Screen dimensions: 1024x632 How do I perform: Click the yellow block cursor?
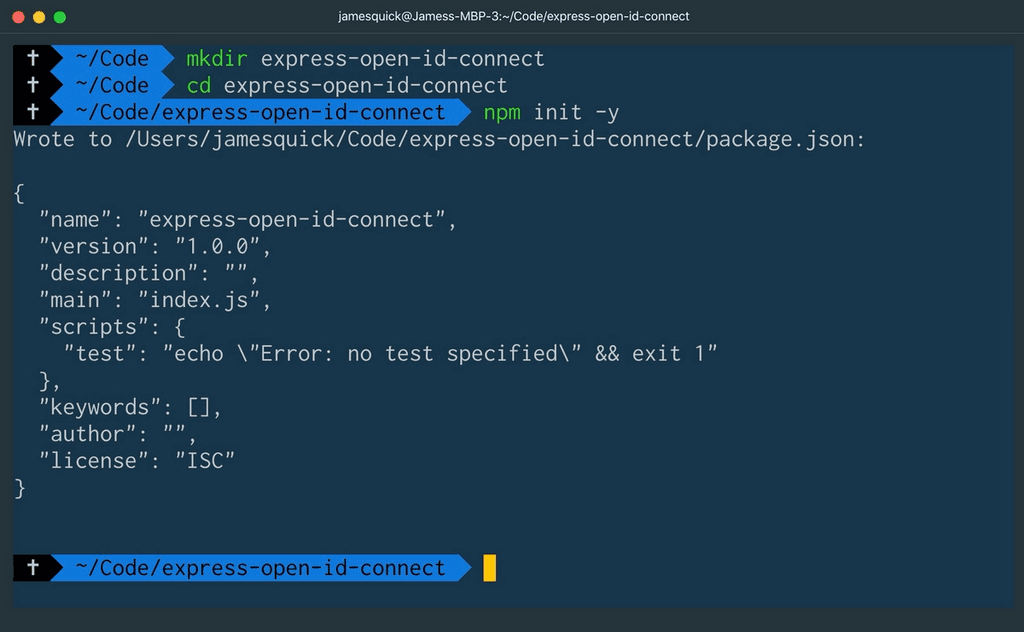(x=489, y=567)
